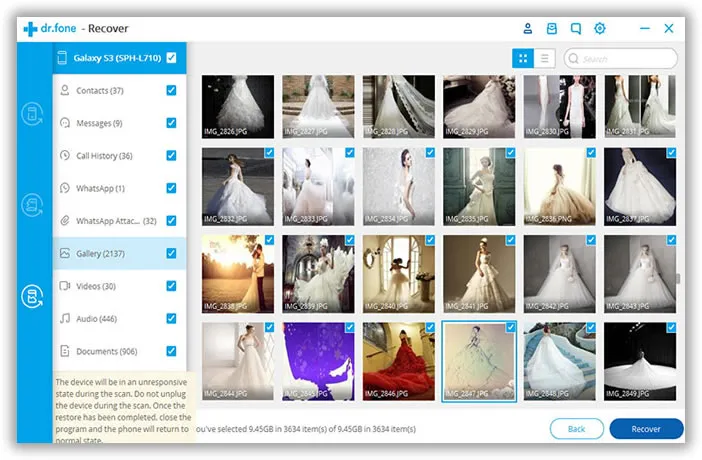
Task: Click the Back button
Action: pyautogui.click(x=576, y=428)
